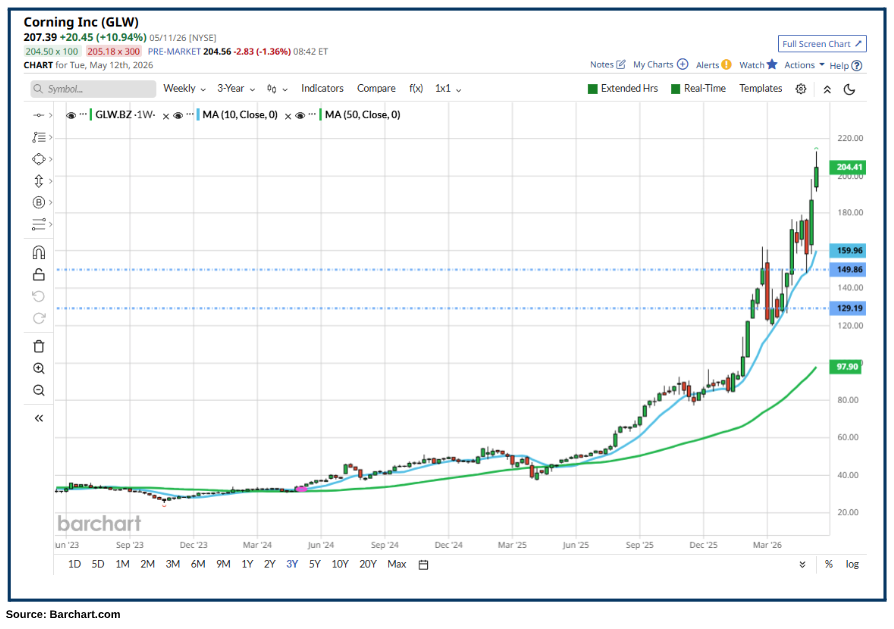Viewport: 894px width, 629px height.
Task: Zoom out of the chart
Action: coord(39,390)
